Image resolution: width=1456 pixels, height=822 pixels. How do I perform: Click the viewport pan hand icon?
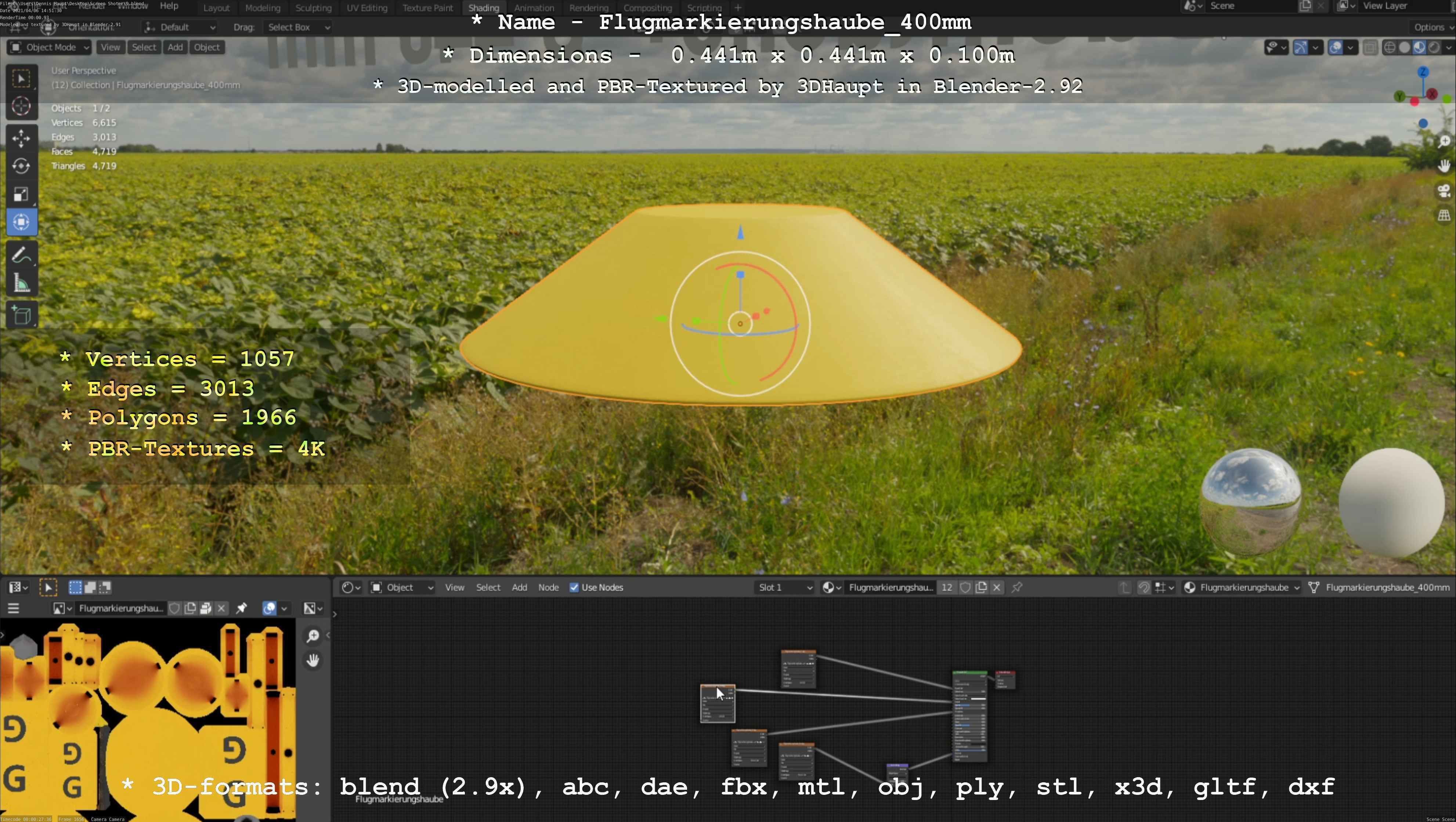pyautogui.click(x=1444, y=166)
